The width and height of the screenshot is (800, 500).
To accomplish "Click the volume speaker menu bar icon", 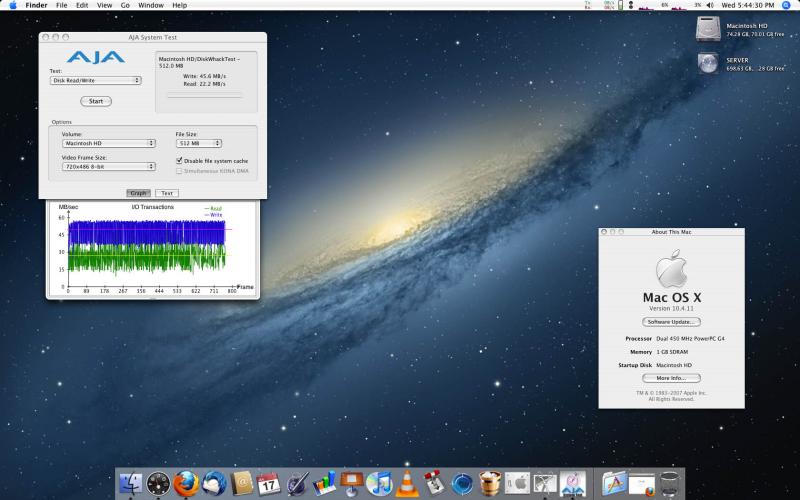I will [710, 5].
